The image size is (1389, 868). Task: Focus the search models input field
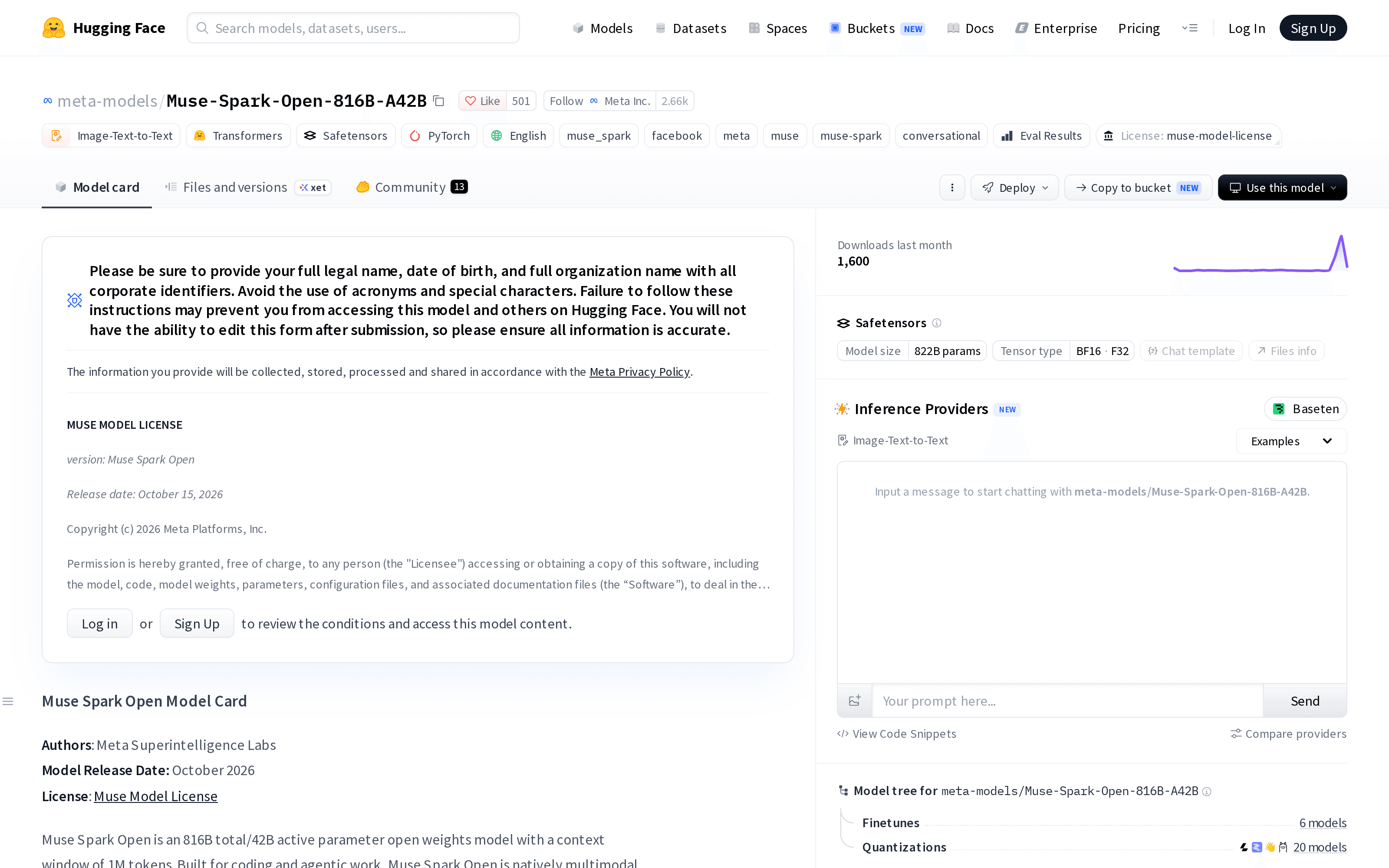coord(353,28)
